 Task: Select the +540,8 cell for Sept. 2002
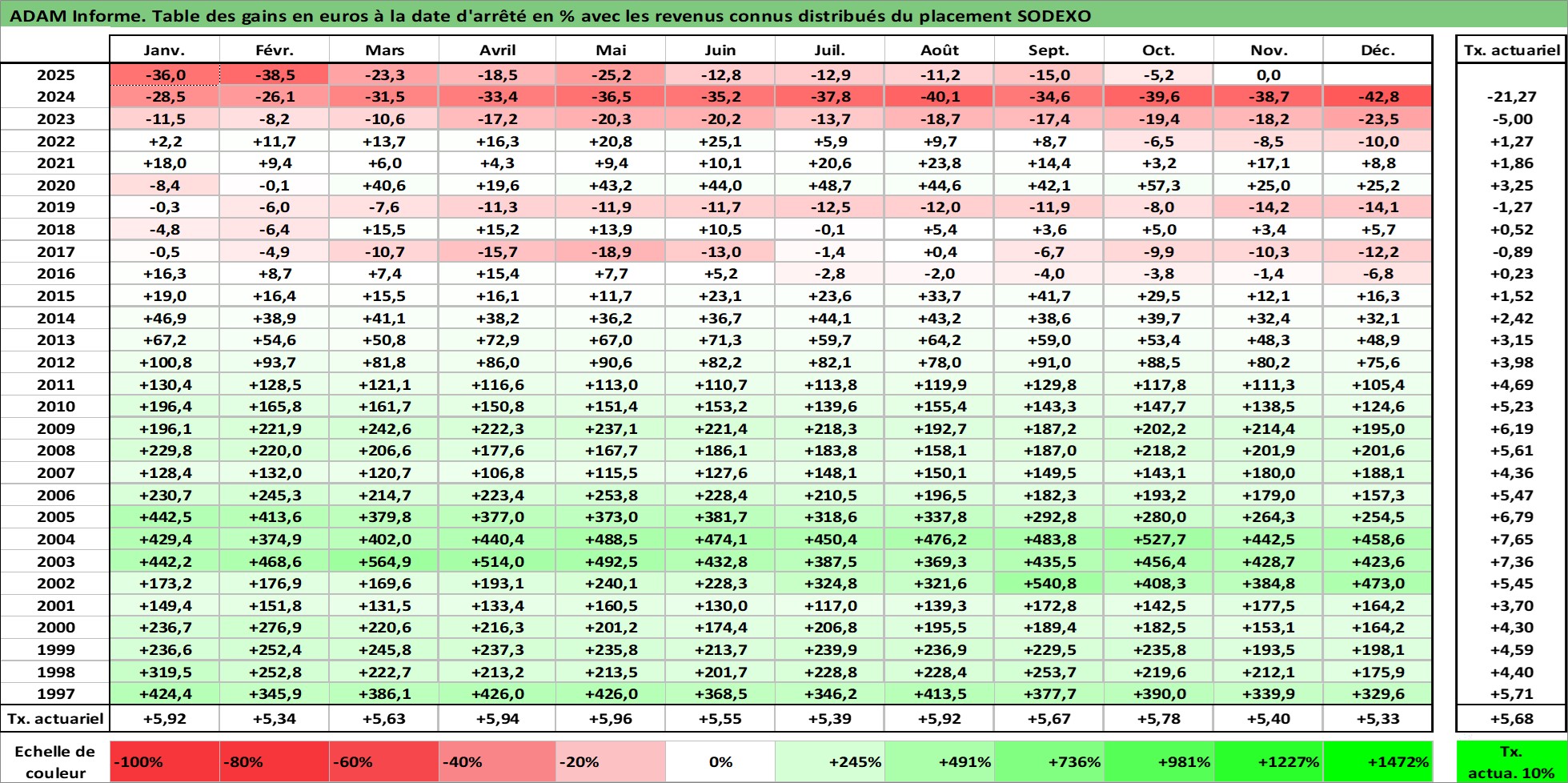[1049, 584]
